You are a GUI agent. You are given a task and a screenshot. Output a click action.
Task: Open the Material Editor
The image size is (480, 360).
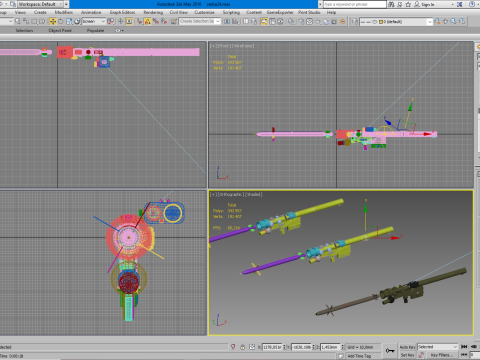[x=291, y=21]
